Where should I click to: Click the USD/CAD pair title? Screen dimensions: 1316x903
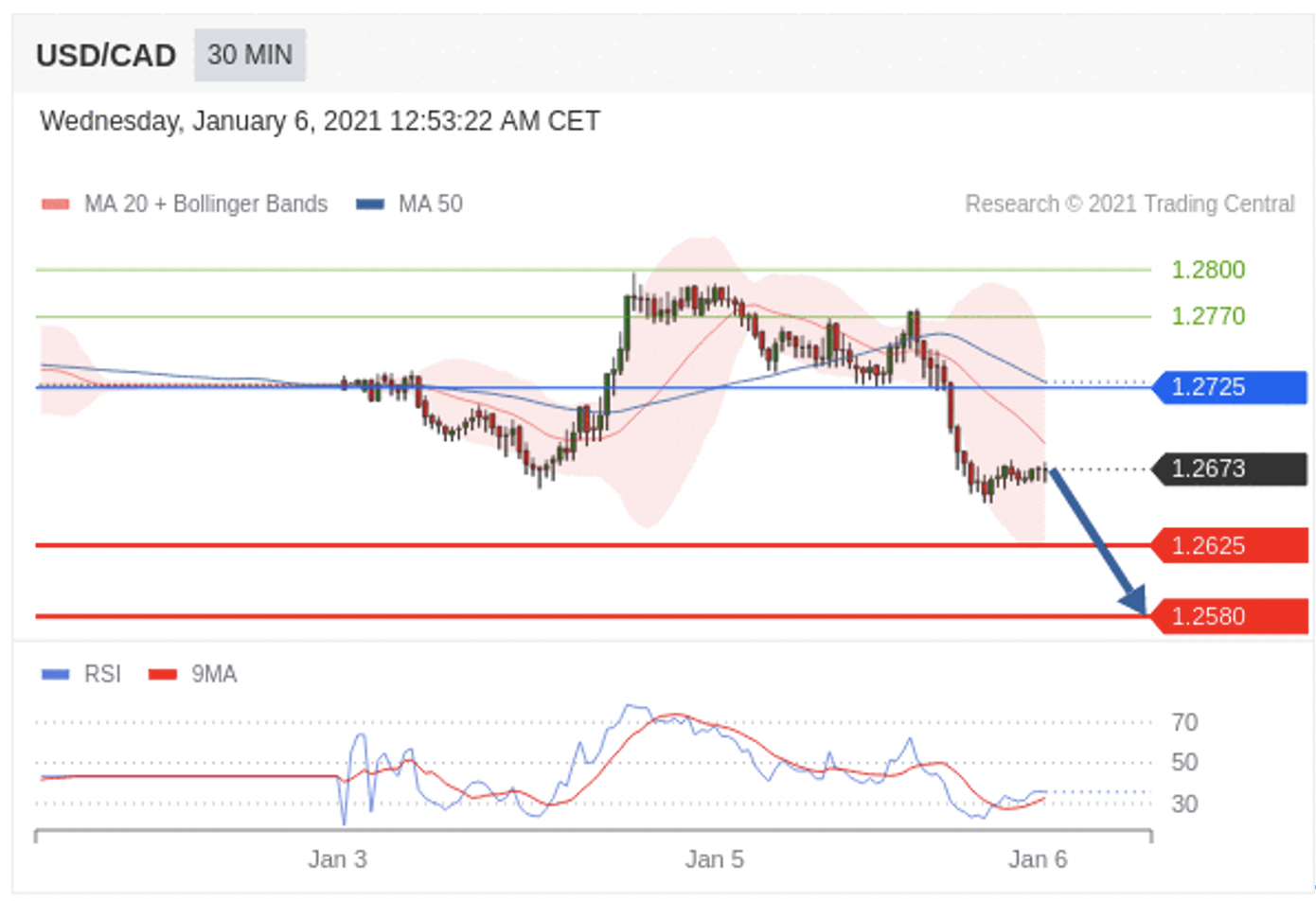tap(106, 56)
